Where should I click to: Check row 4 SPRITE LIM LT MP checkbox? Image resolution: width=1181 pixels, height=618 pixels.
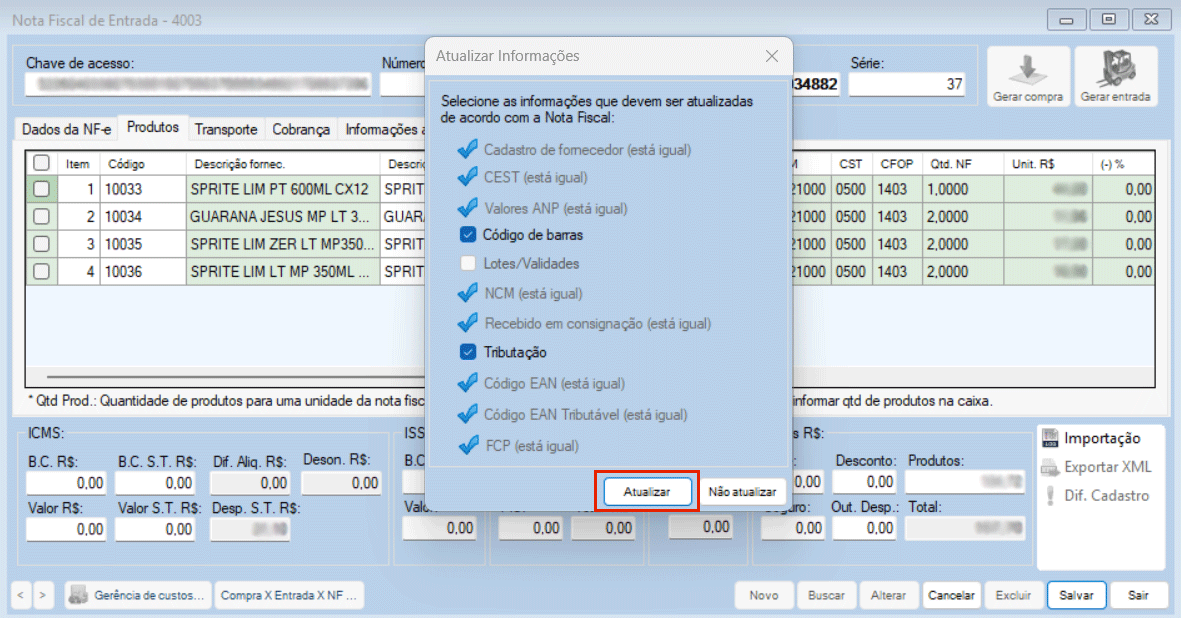pyautogui.click(x=41, y=272)
